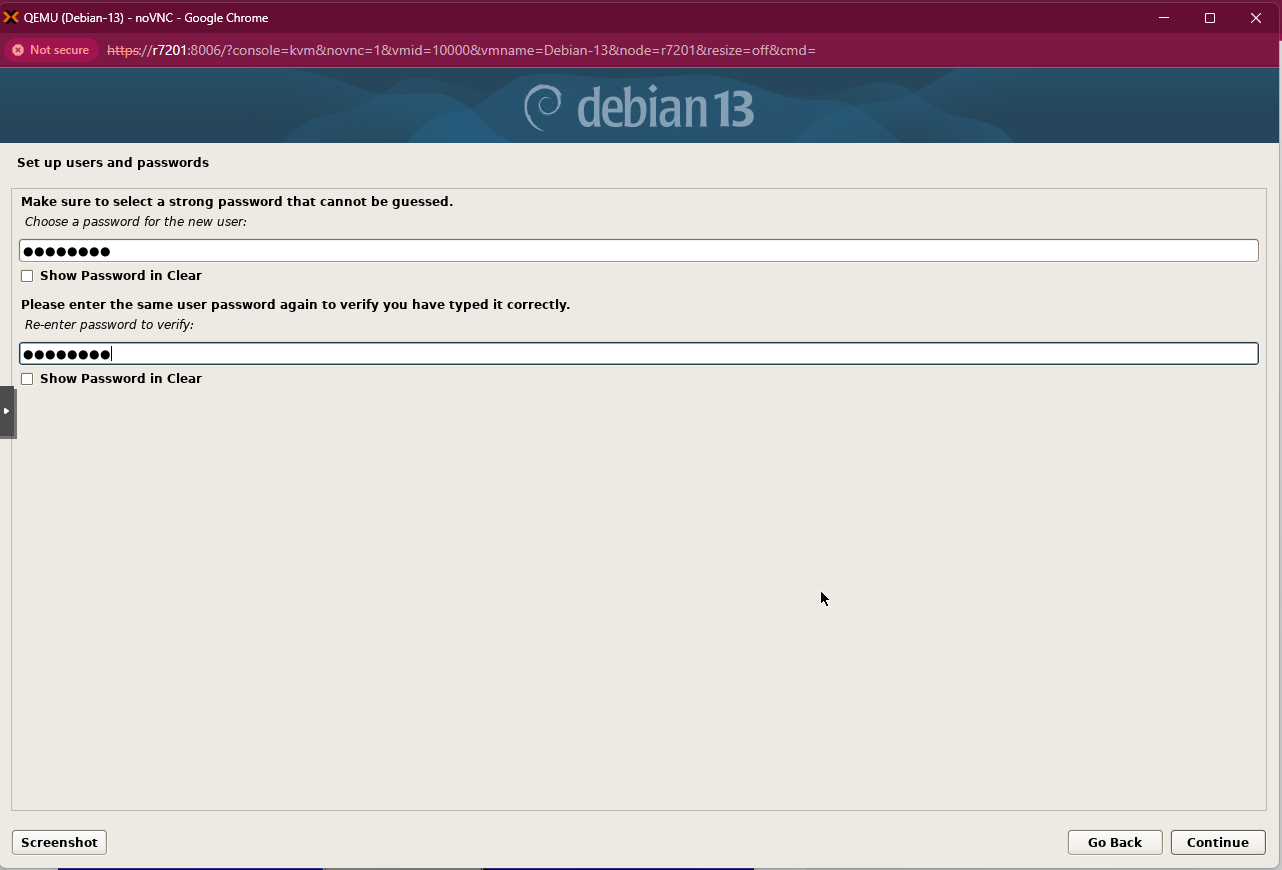Click the debian13 banner text
Viewport: 1282px width, 870px height.
pos(665,107)
